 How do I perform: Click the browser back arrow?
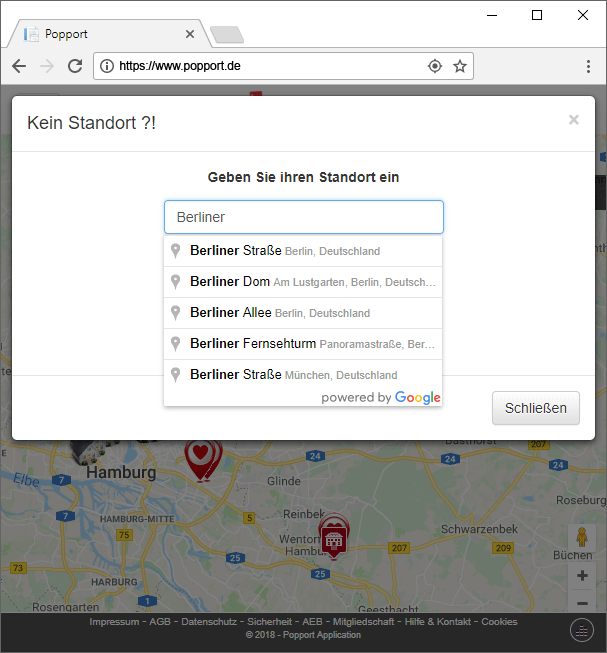(19, 66)
